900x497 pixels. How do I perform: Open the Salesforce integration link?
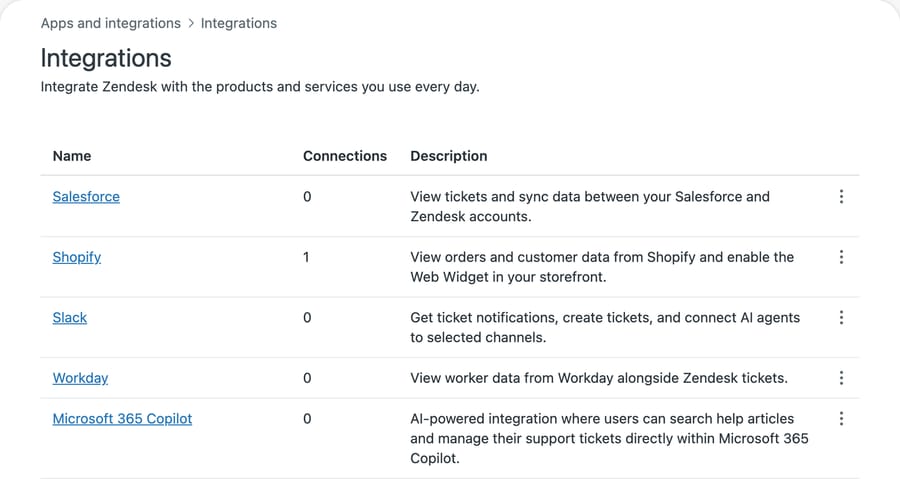tap(86, 197)
